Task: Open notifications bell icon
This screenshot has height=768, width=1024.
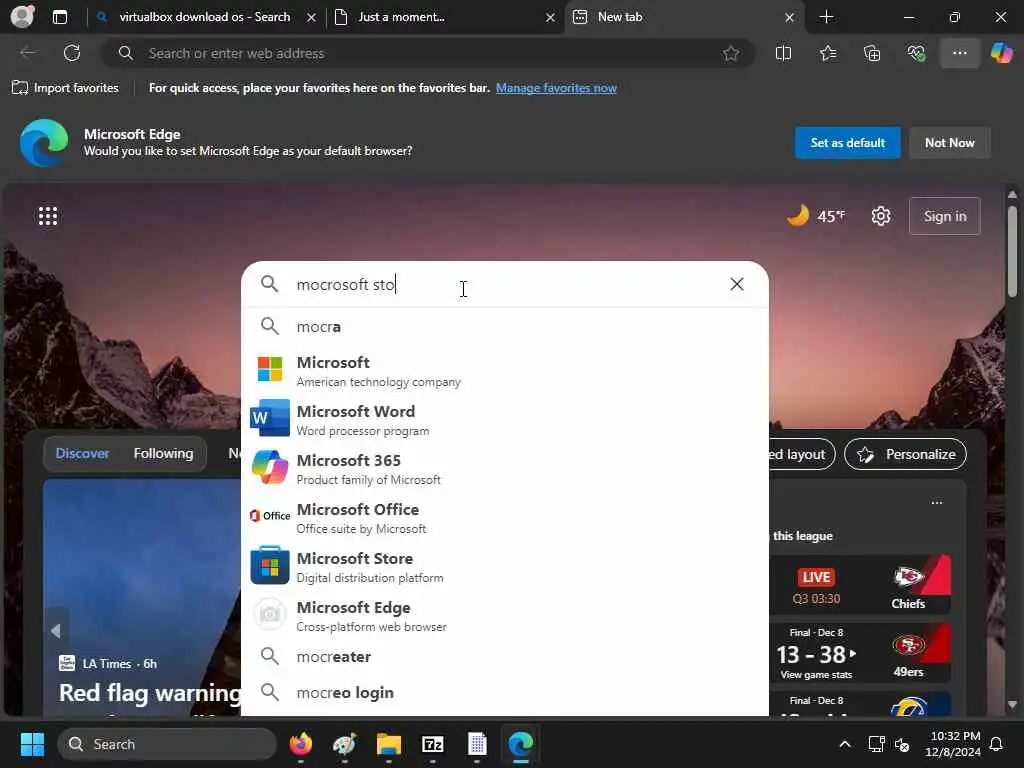Action: point(997,744)
